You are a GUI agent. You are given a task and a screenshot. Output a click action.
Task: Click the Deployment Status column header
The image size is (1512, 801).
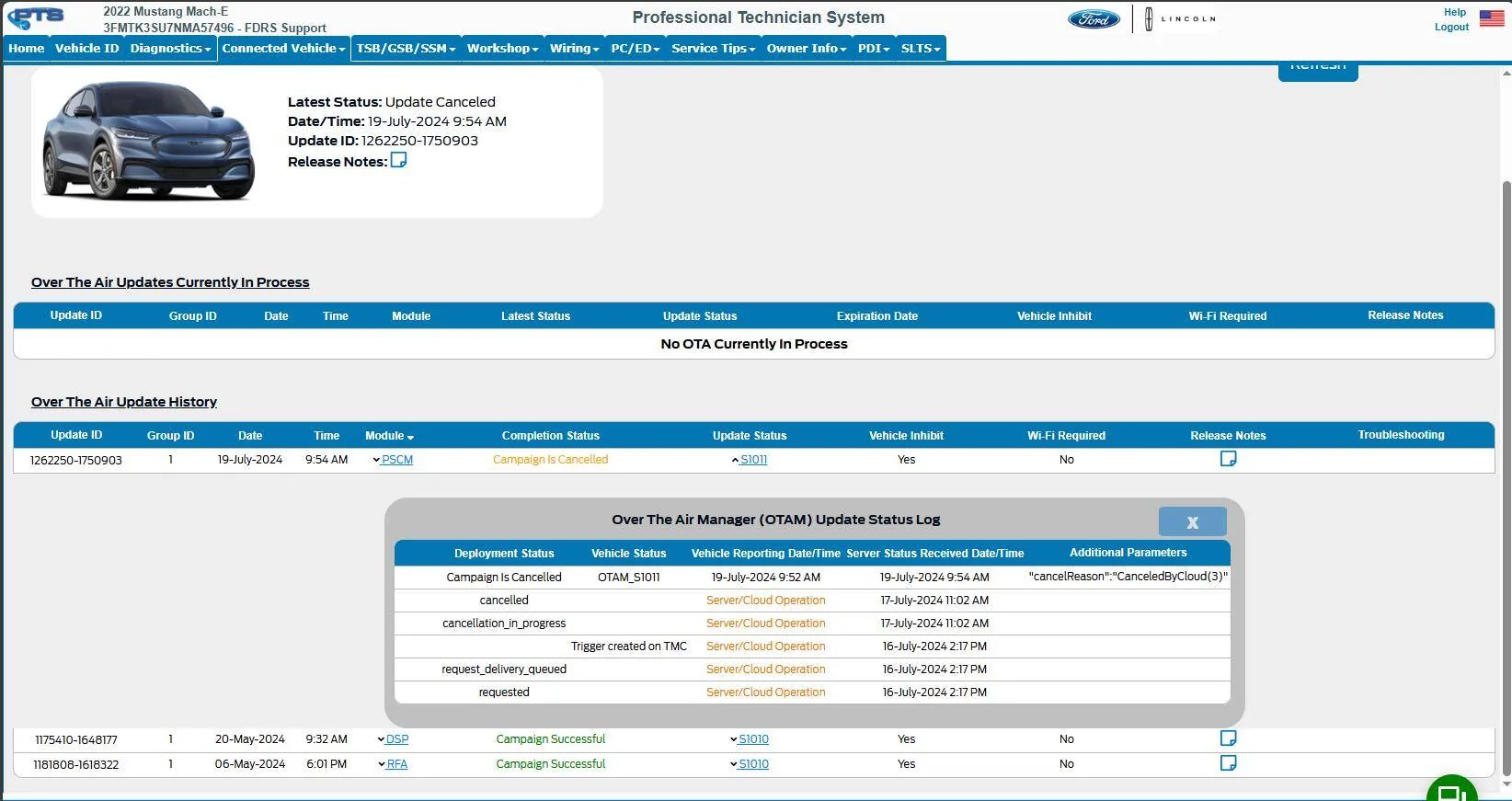click(504, 554)
